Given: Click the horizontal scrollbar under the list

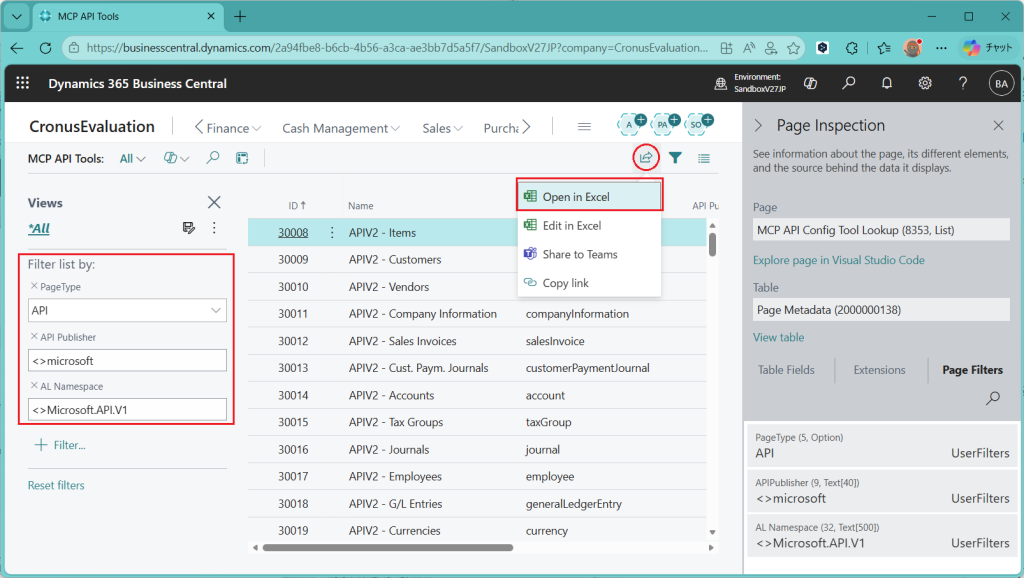Looking at the screenshot, I should (x=388, y=547).
